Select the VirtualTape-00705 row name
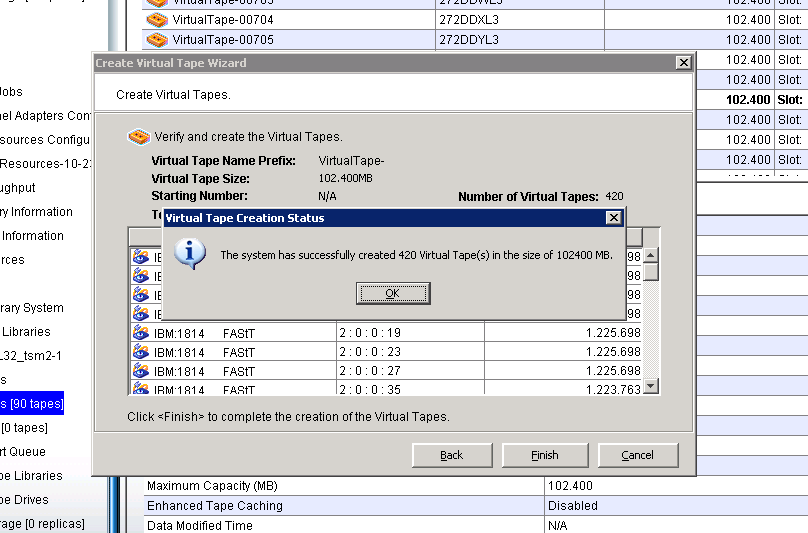The width and height of the screenshot is (808, 533). pyautogui.click(x=223, y=40)
